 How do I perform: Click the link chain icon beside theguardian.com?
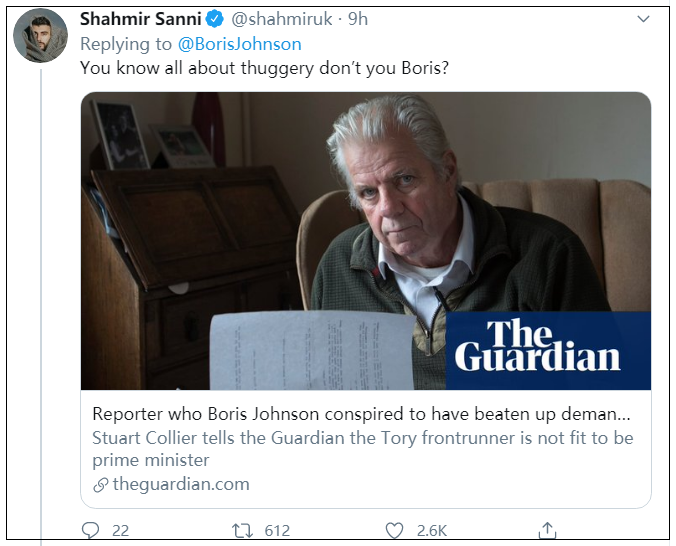point(100,485)
